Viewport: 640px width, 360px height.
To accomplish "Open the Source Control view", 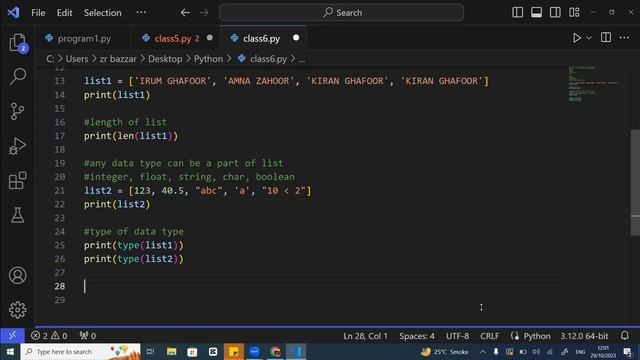I will pyautogui.click(x=18, y=111).
